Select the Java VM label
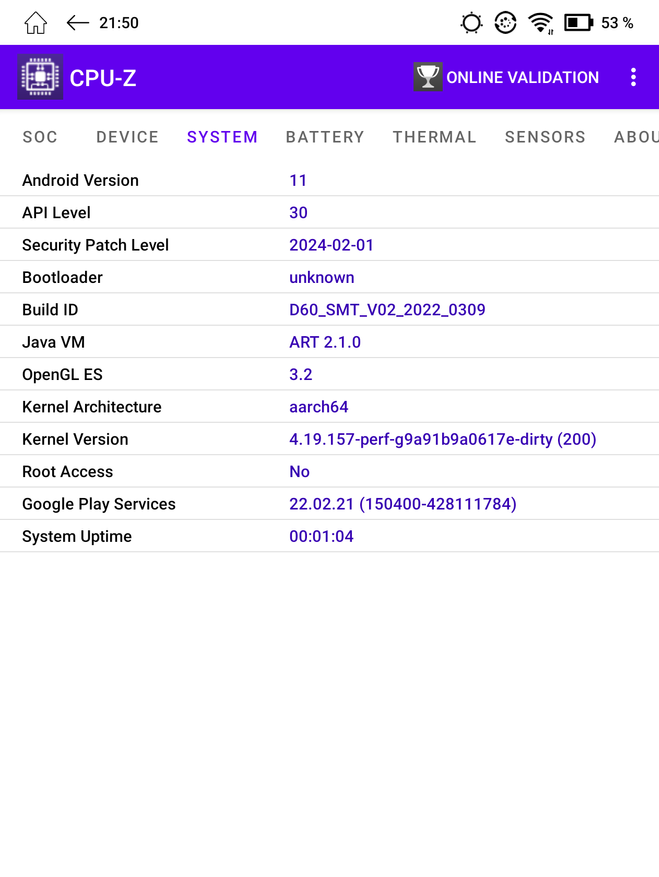This screenshot has height=877, width=659. [53, 342]
